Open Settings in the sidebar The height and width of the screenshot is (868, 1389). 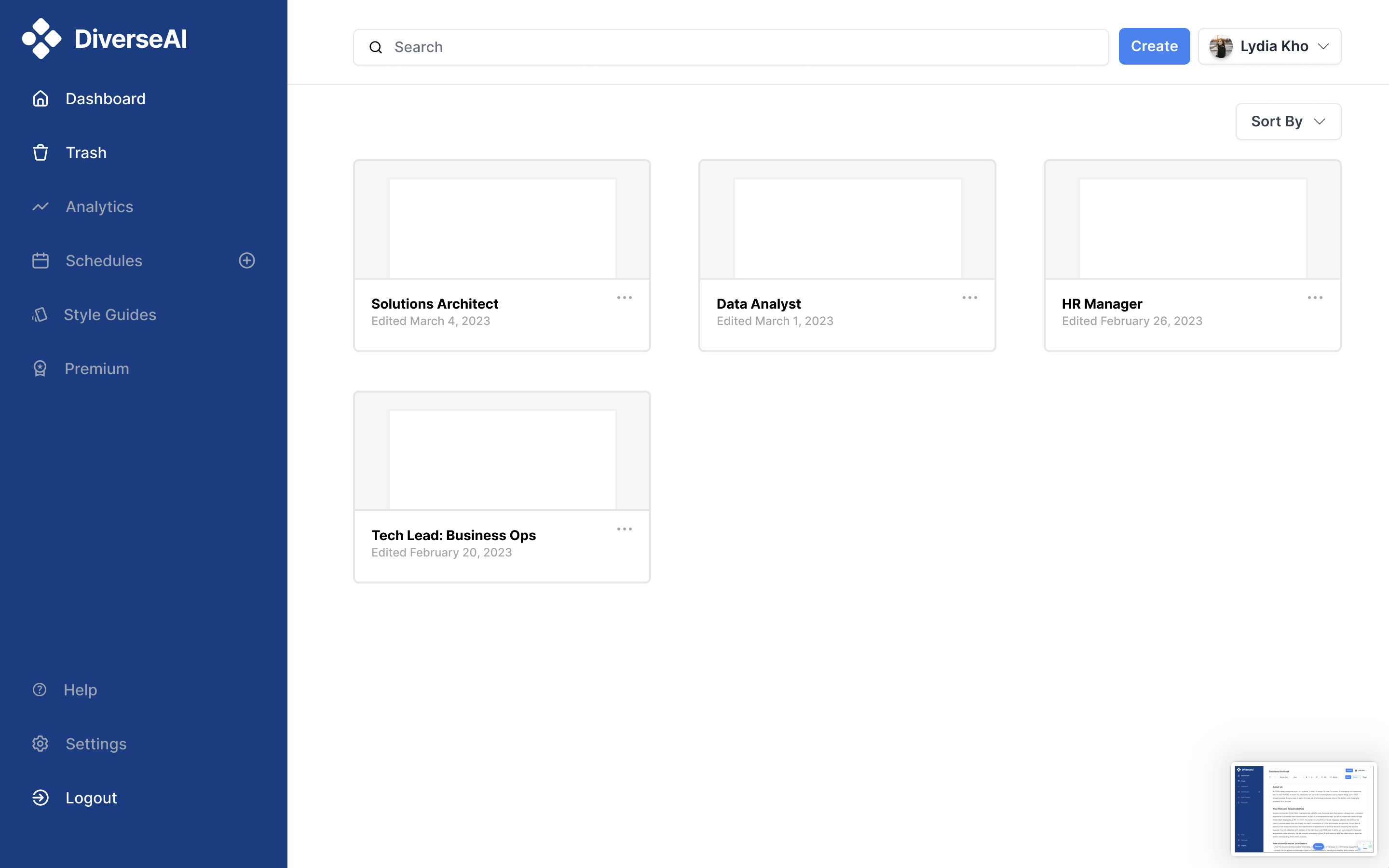(x=96, y=744)
